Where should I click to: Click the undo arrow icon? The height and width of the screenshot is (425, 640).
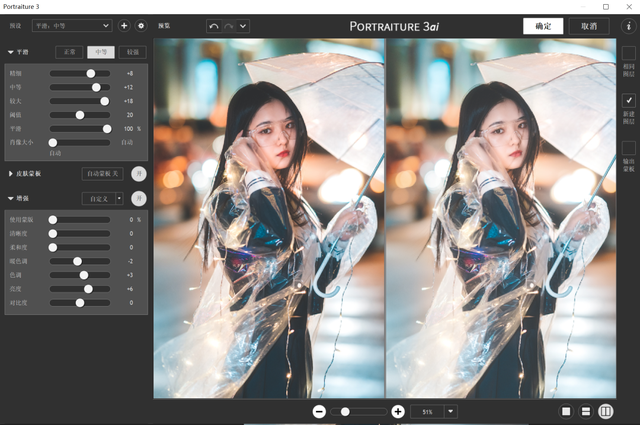point(212,25)
